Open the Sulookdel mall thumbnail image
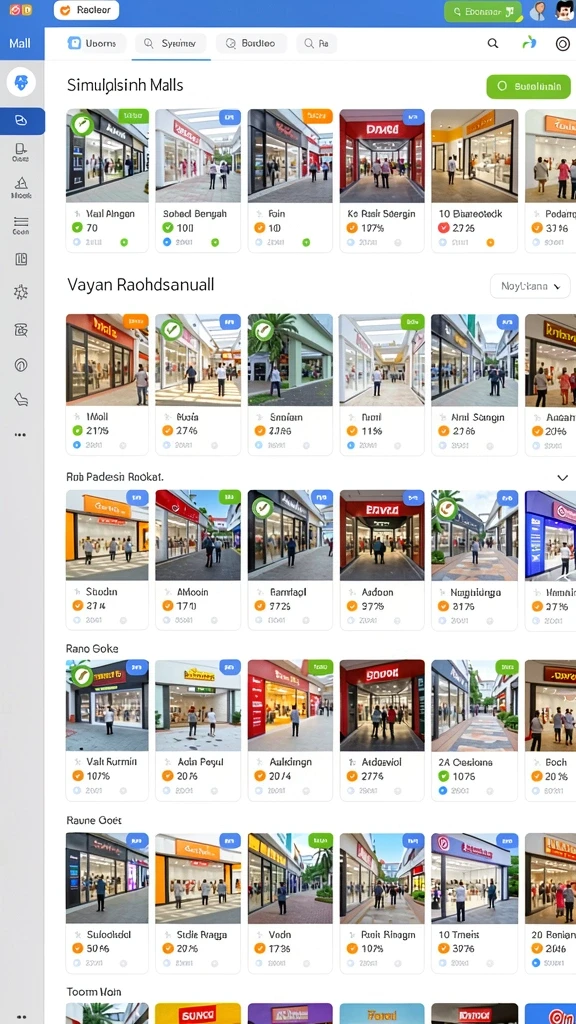576x1024 pixels. [107, 879]
